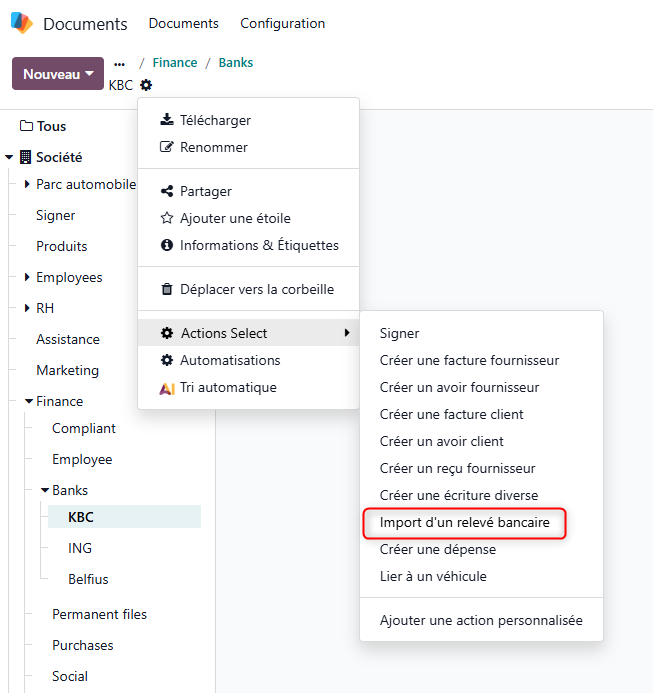Open the Configuration menu
The image size is (653, 693).
pos(282,23)
